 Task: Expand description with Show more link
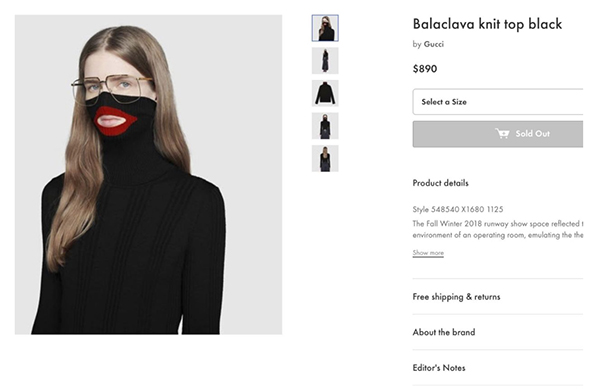(428, 253)
